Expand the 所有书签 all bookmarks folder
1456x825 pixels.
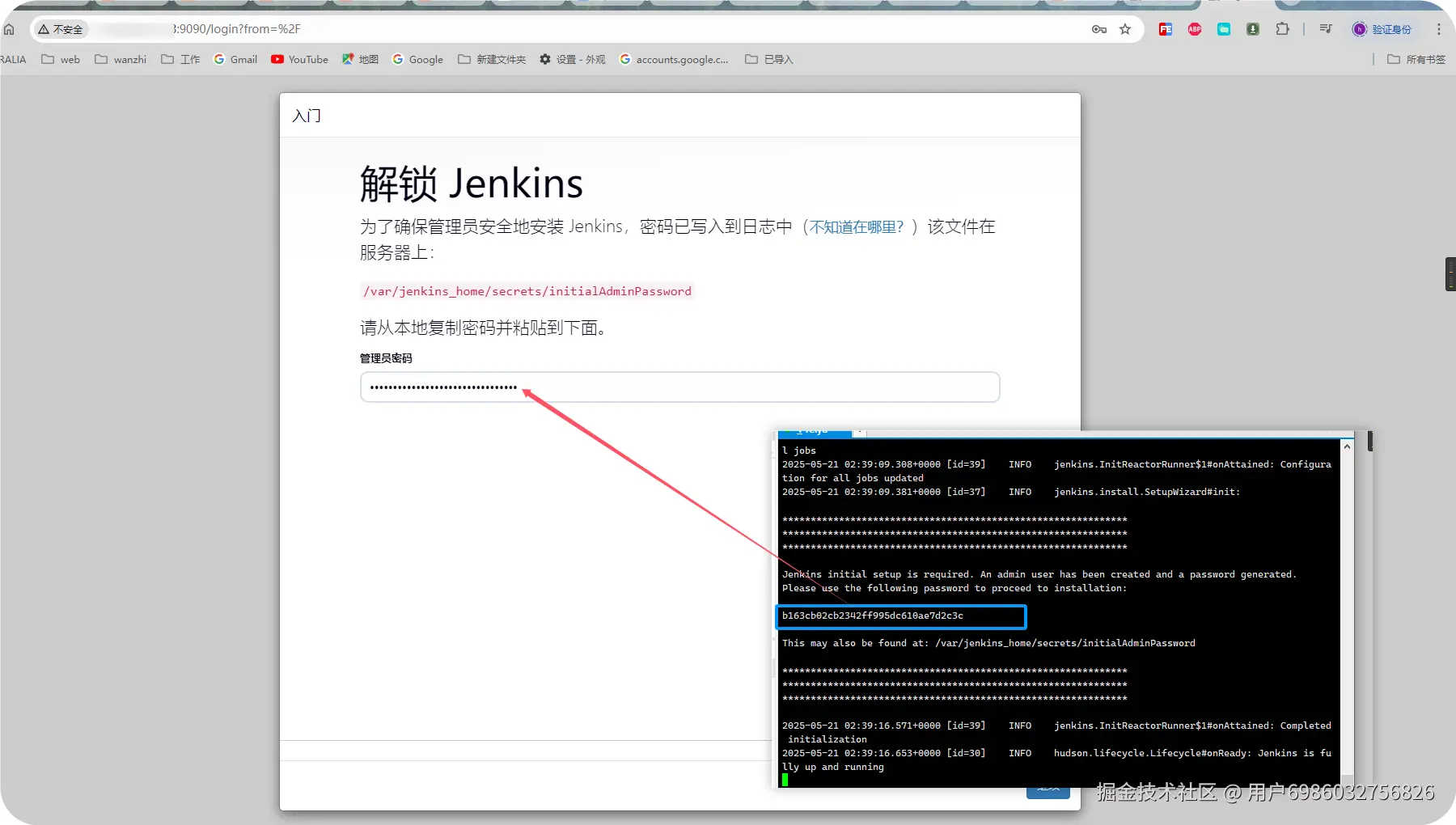[x=1416, y=59]
